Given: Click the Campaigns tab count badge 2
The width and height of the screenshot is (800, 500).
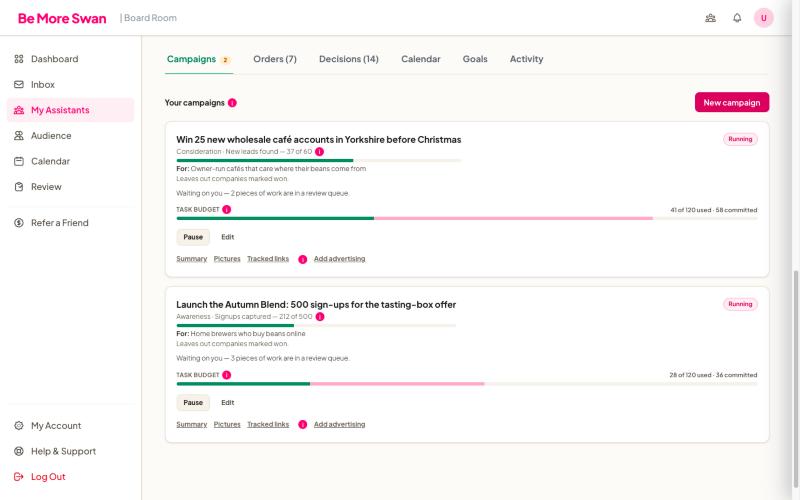Looking at the screenshot, I should click(225, 60).
